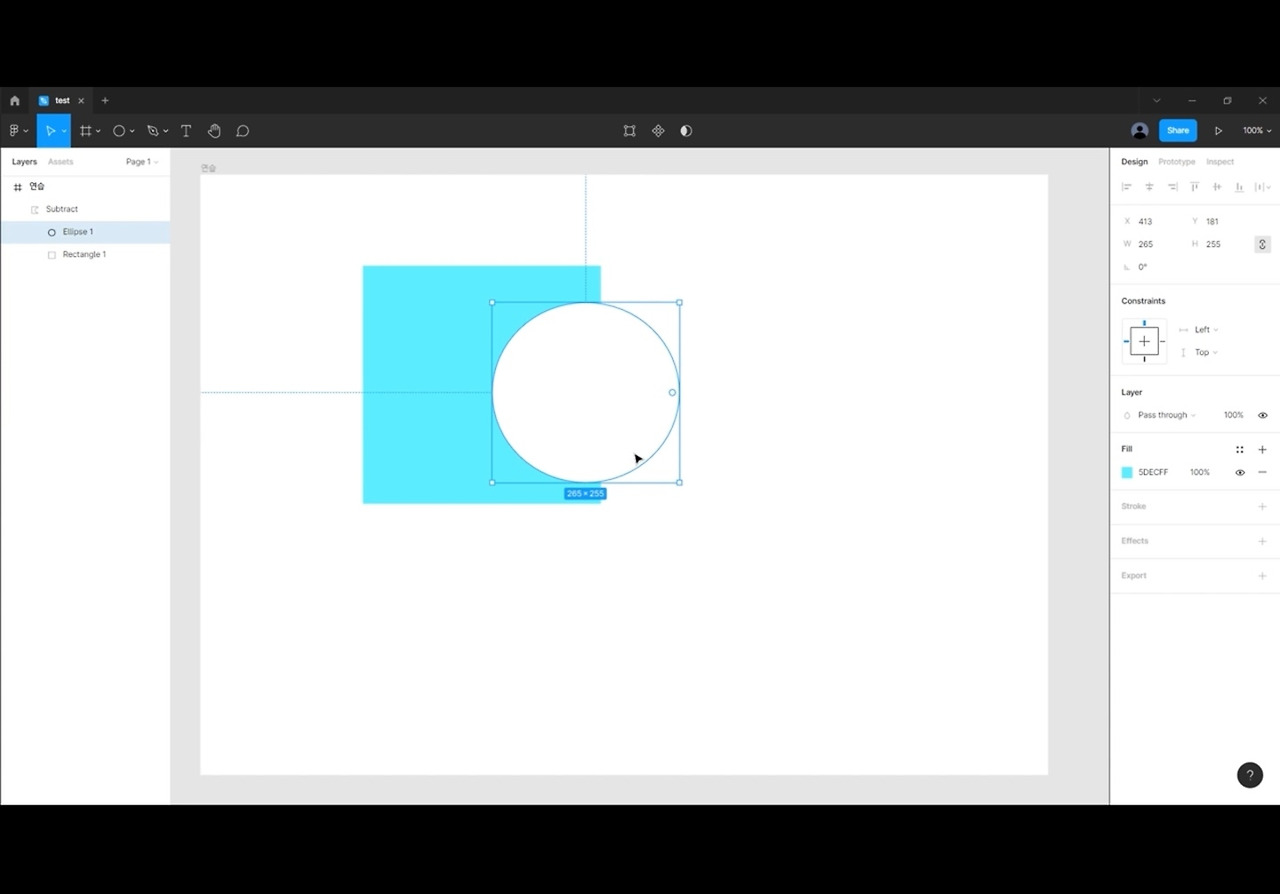Open Frame tools dropdown arrow
This screenshot has height=894, width=1280.
coord(98,132)
